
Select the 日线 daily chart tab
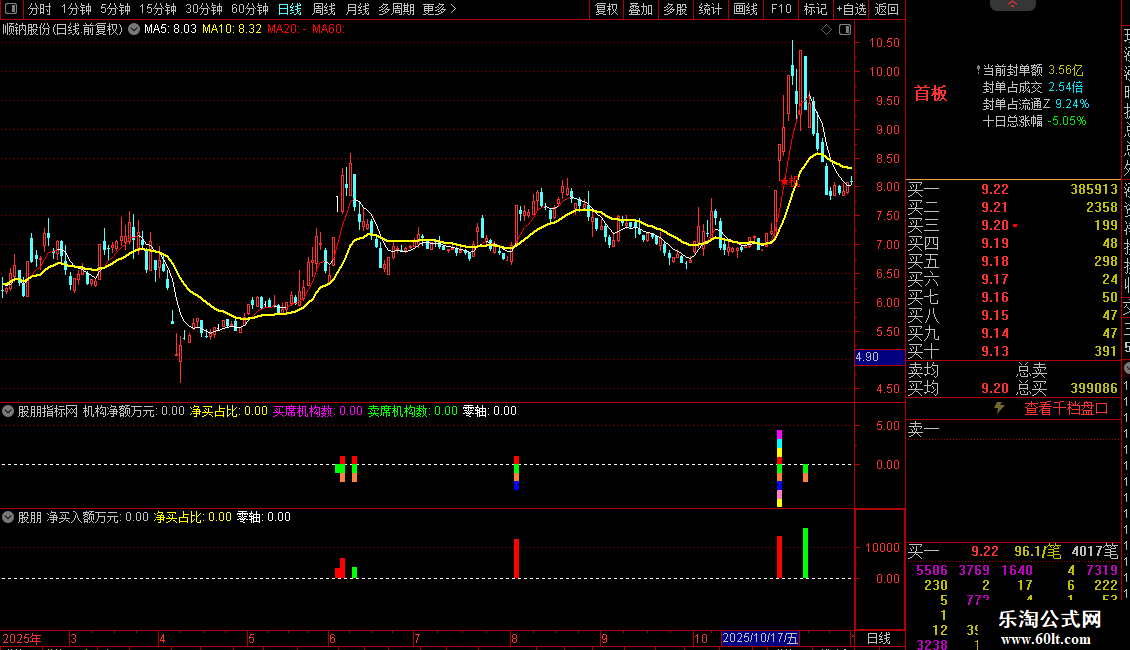tap(290, 9)
